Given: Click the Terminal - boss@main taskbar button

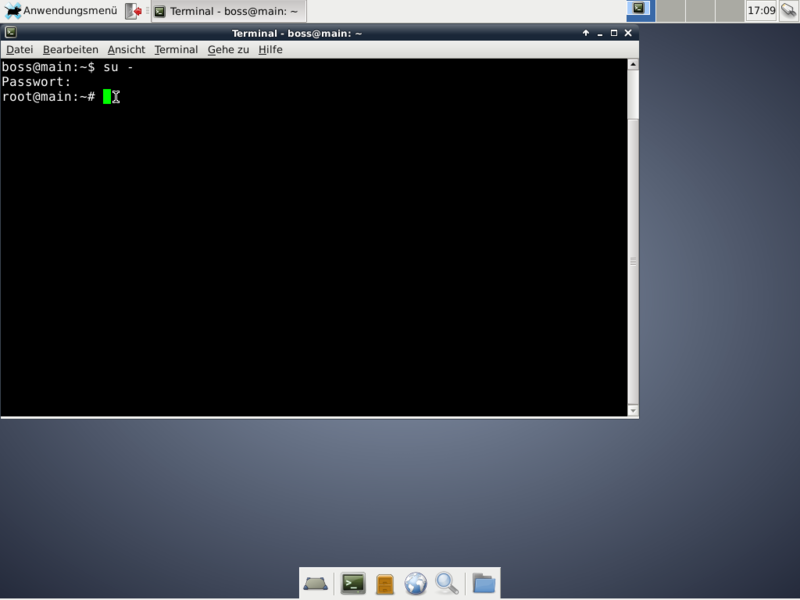Looking at the screenshot, I should point(228,11).
